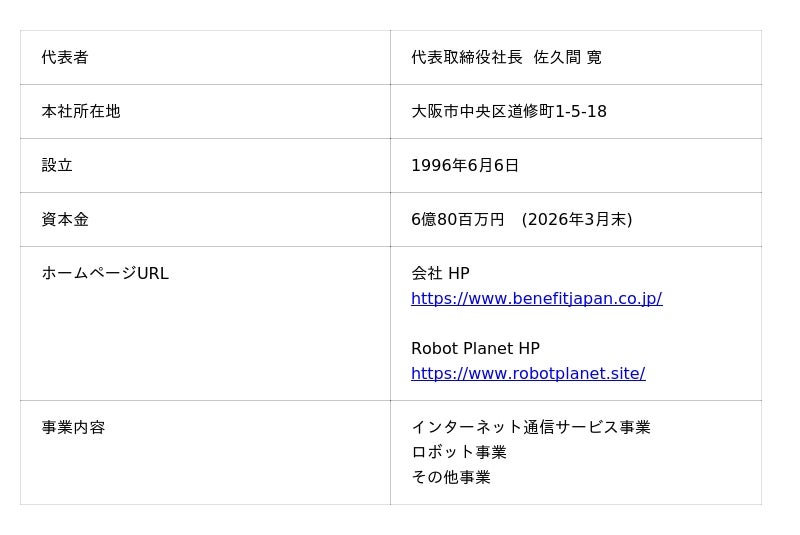Viewport: 800px width, 535px height.
Task: Click the name 佐久間 寛
Action: (x=567, y=57)
